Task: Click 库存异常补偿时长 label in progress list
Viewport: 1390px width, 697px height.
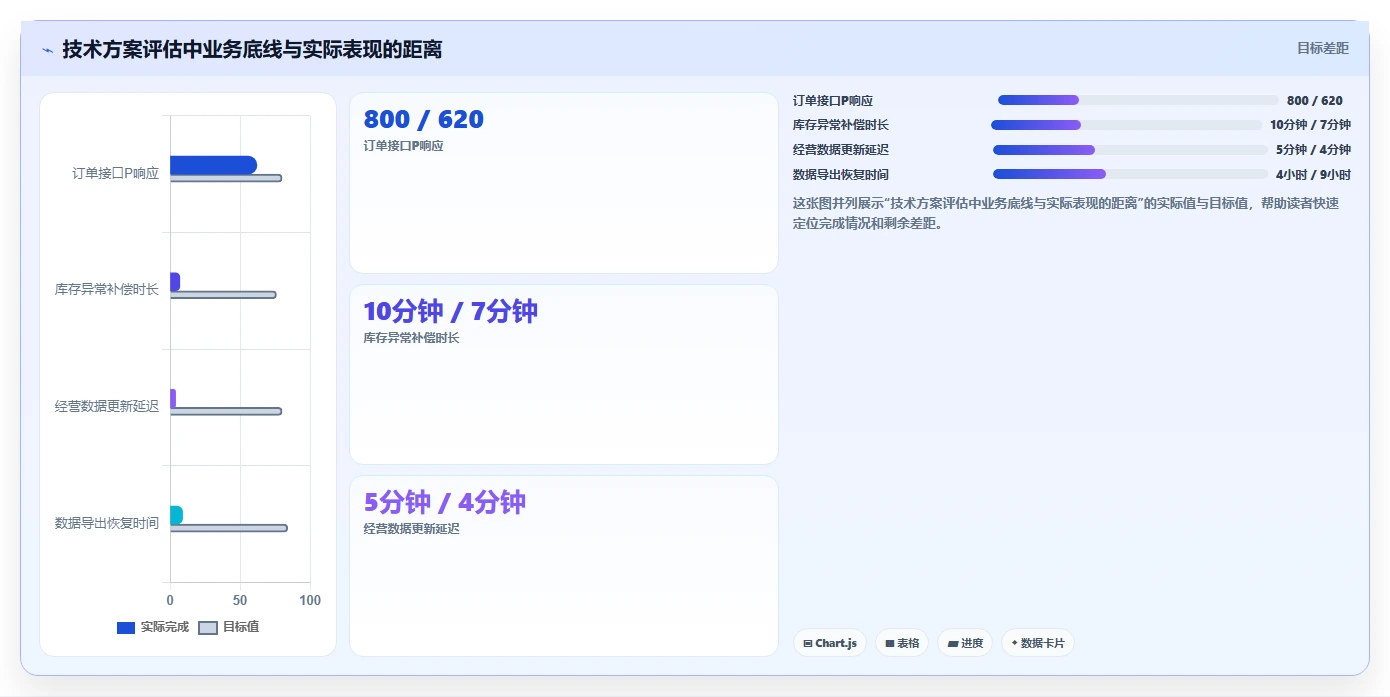Action: click(841, 125)
